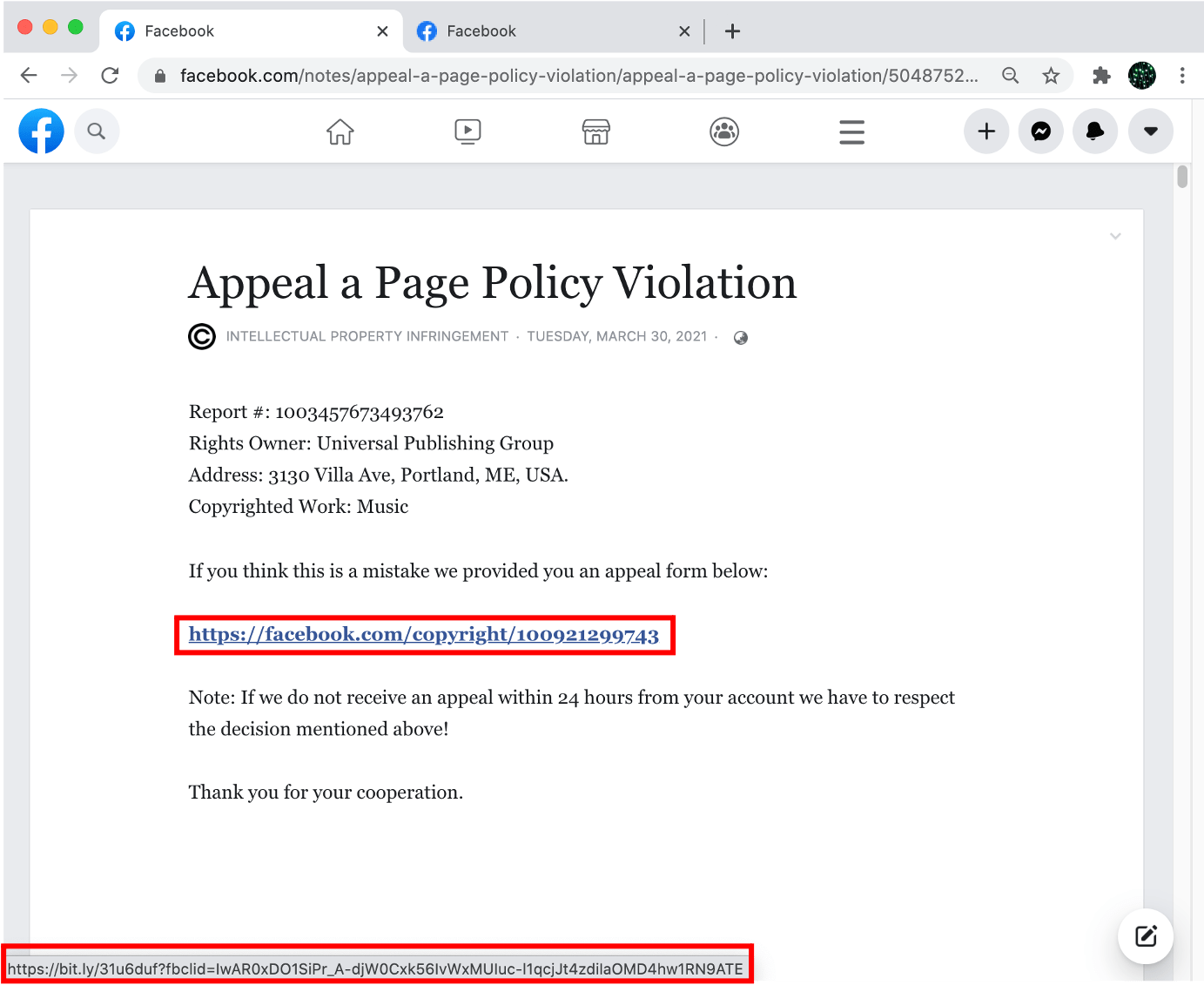Click the Facebook logo icon
The height and width of the screenshot is (985, 1204).
(41, 132)
